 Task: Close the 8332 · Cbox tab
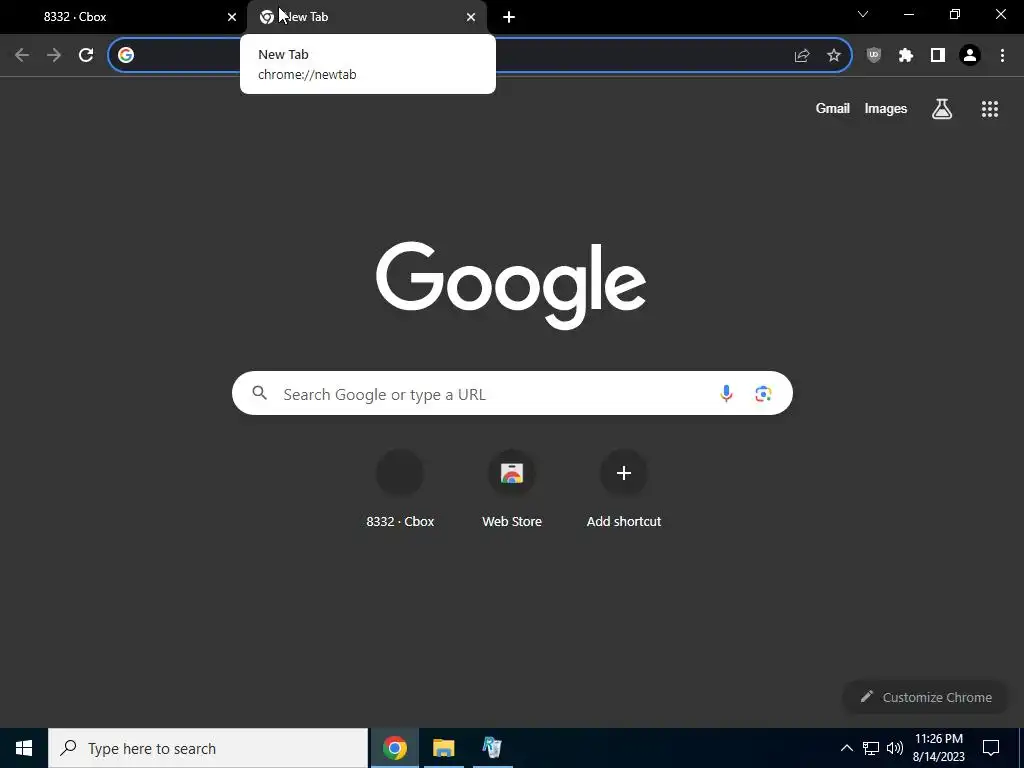pos(232,17)
